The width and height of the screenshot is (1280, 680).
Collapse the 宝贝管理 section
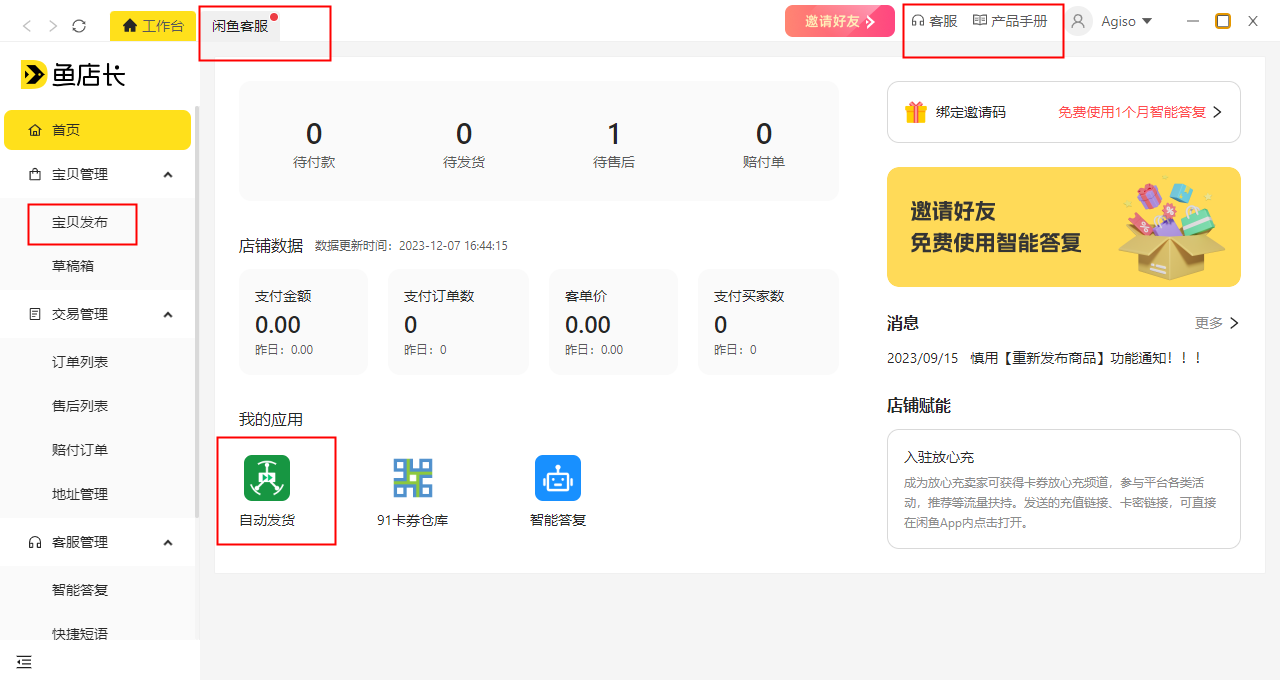pyautogui.click(x=168, y=174)
